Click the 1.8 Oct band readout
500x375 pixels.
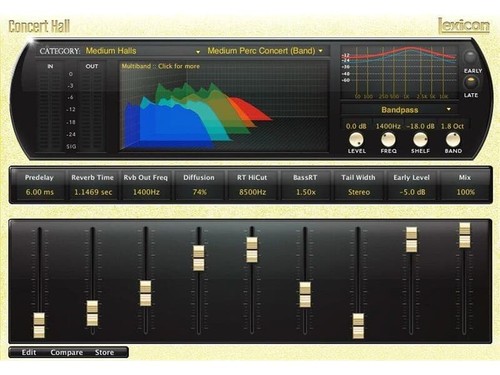[x=452, y=126]
